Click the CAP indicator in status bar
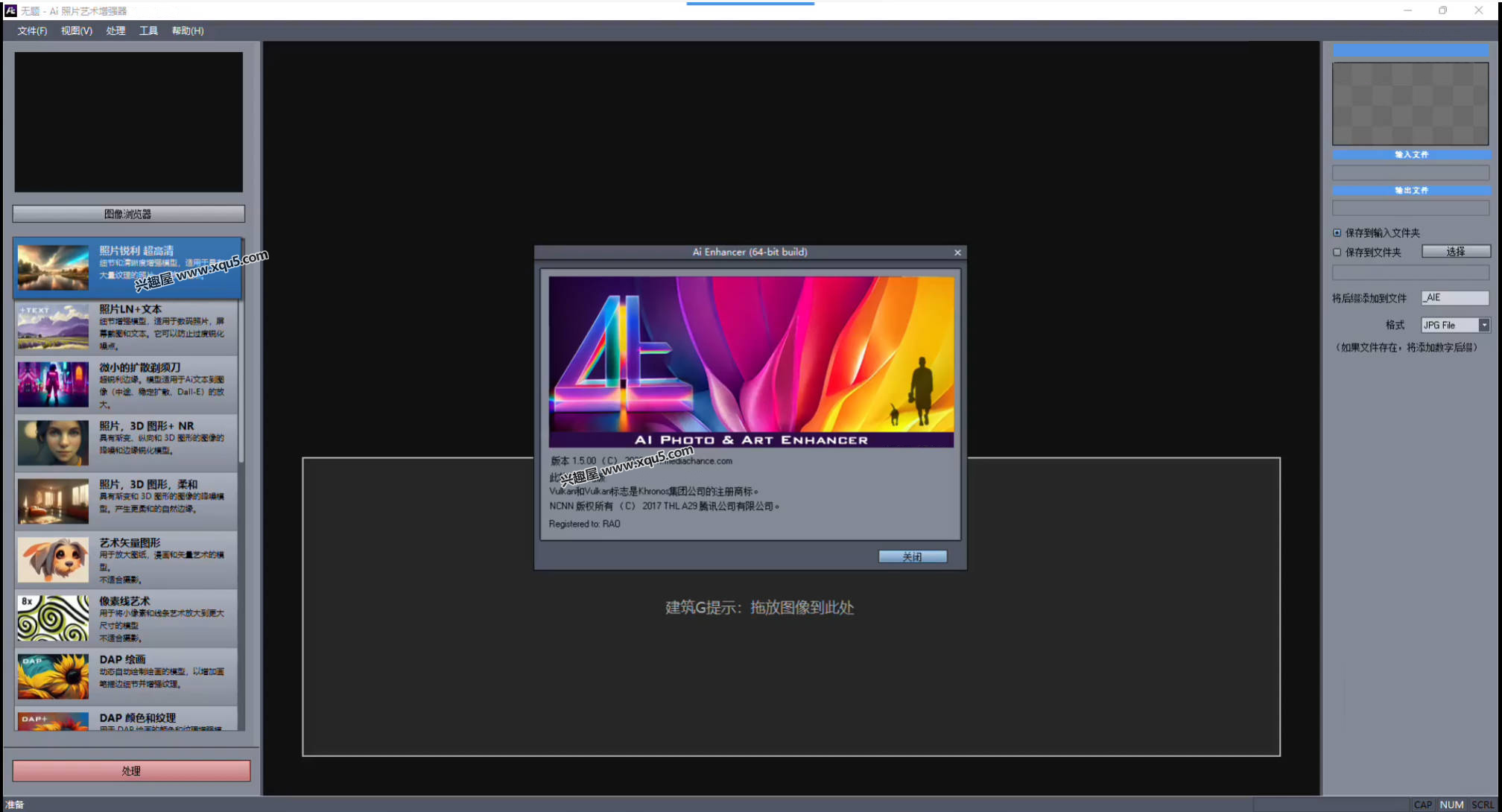 coord(1423,805)
